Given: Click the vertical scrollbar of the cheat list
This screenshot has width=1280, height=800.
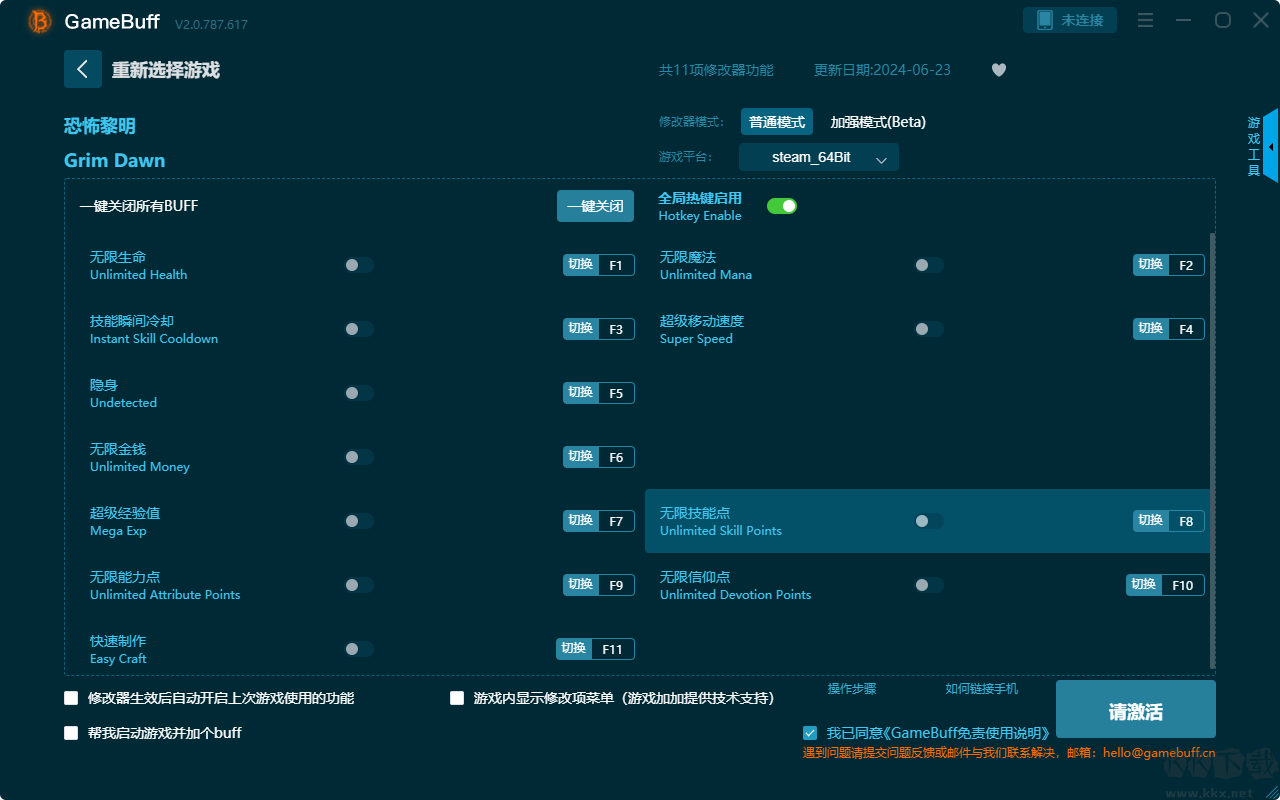Looking at the screenshot, I should (1213, 450).
